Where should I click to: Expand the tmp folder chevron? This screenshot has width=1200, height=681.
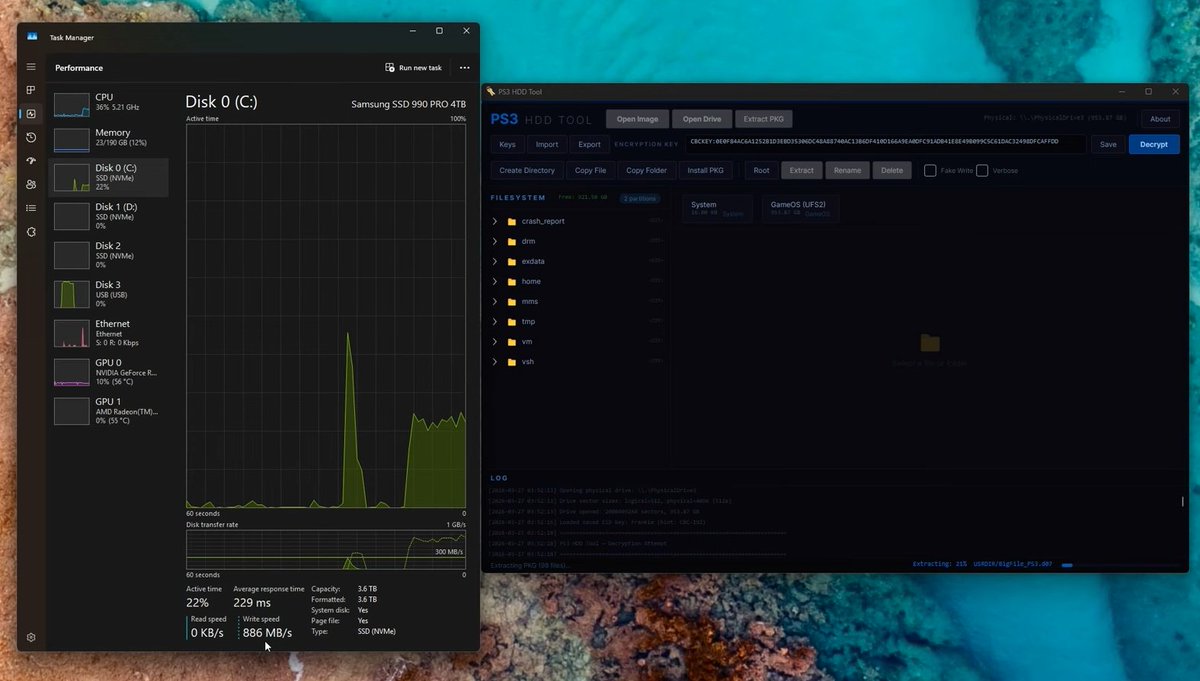tap(495, 321)
